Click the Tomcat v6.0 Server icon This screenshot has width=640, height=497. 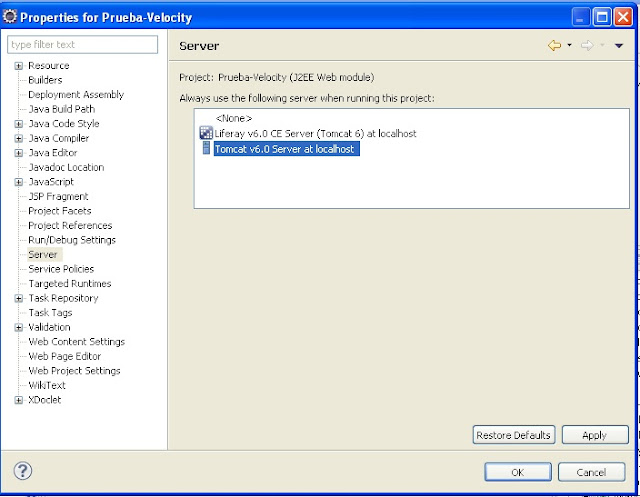[x=207, y=149]
